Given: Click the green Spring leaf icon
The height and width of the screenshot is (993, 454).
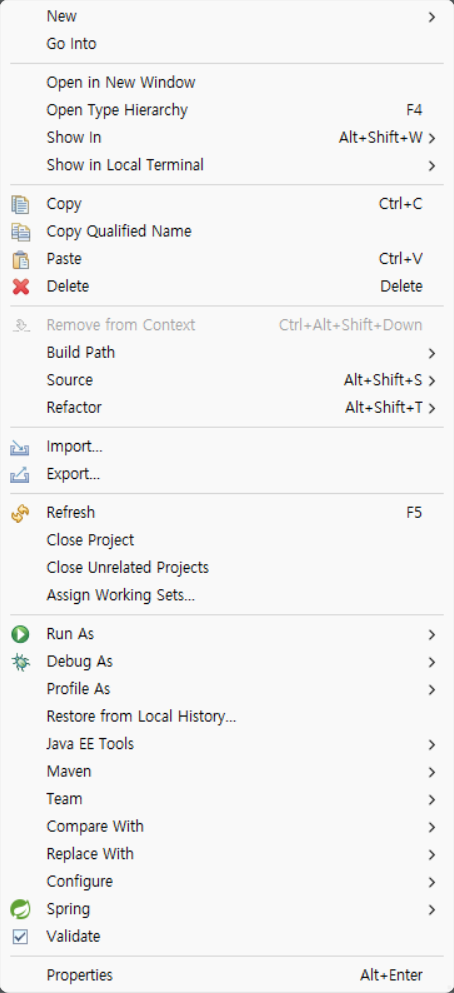Looking at the screenshot, I should (20, 909).
